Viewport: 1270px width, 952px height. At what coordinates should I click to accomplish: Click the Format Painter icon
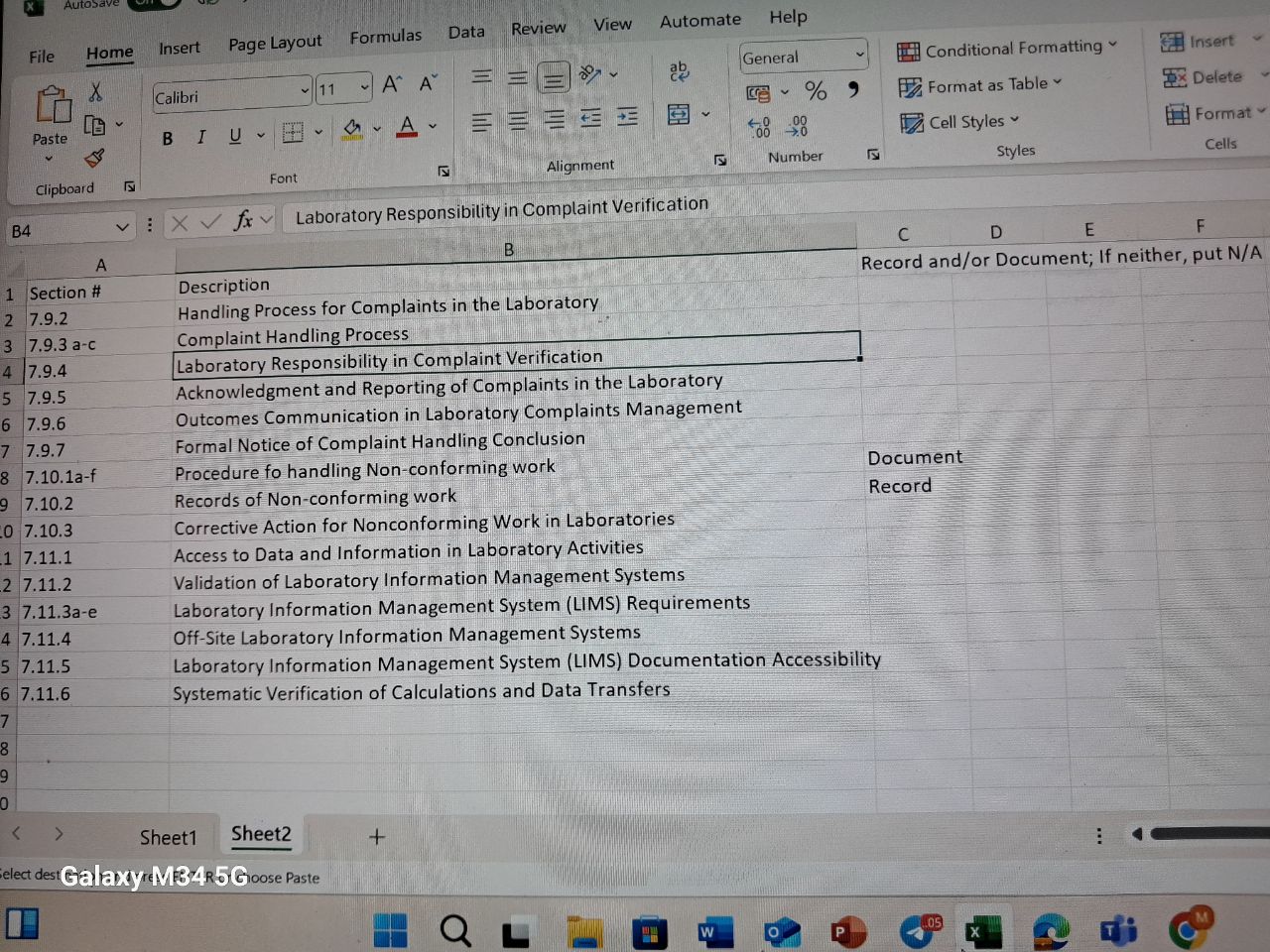coord(94,158)
